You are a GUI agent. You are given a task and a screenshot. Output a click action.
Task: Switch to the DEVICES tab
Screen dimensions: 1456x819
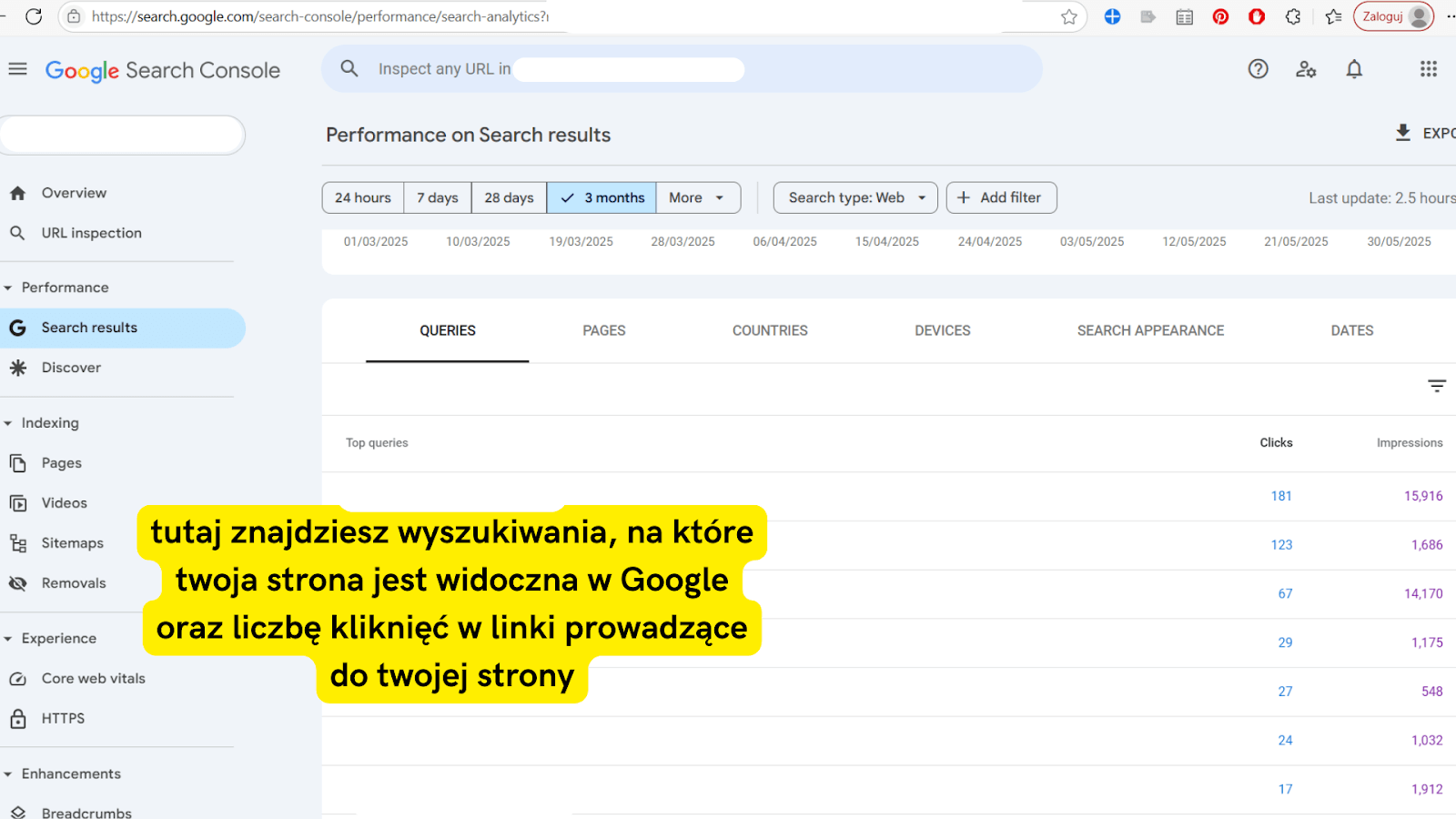click(943, 331)
